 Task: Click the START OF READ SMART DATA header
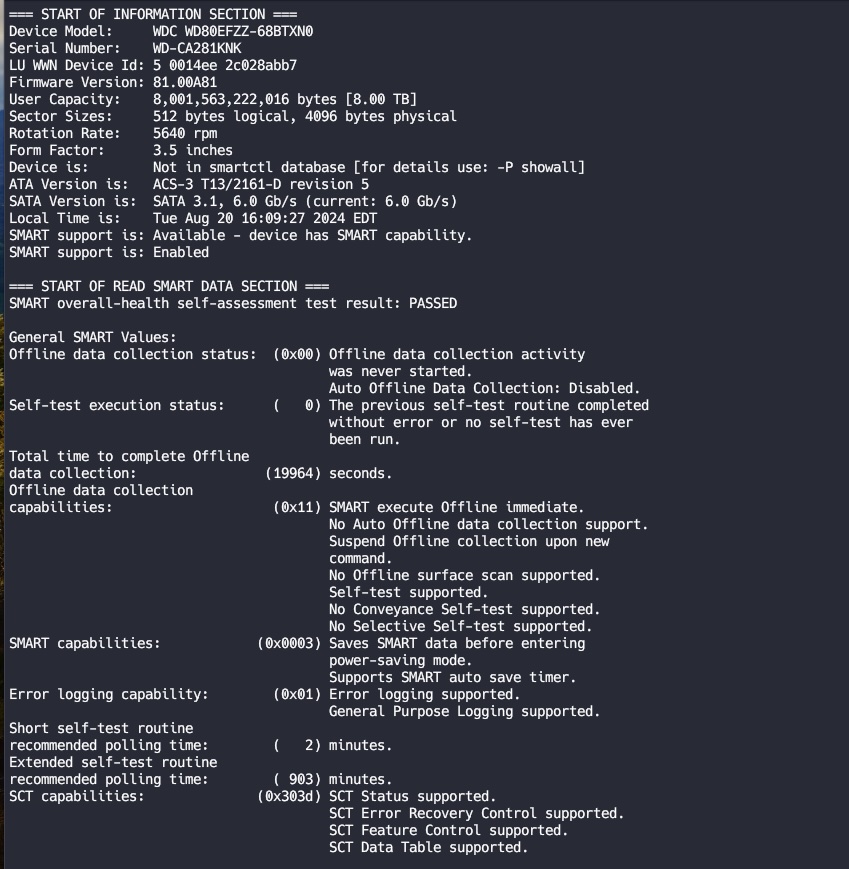[x=168, y=287]
